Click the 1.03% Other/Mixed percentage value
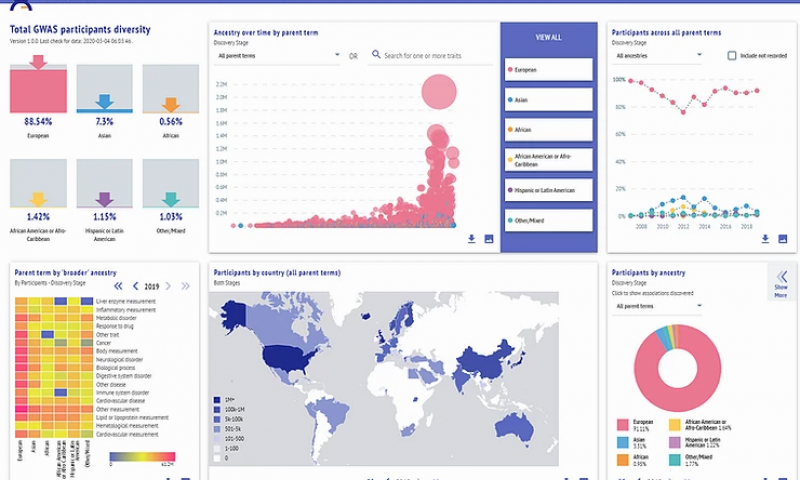This screenshot has width=800, height=480. [171, 217]
